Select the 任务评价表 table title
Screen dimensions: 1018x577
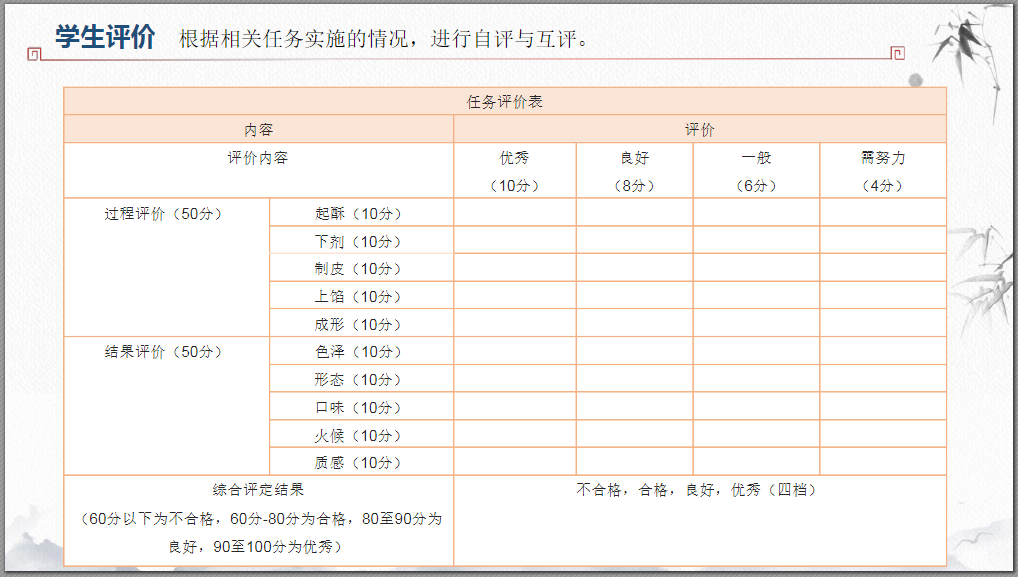pyautogui.click(x=504, y=101)
